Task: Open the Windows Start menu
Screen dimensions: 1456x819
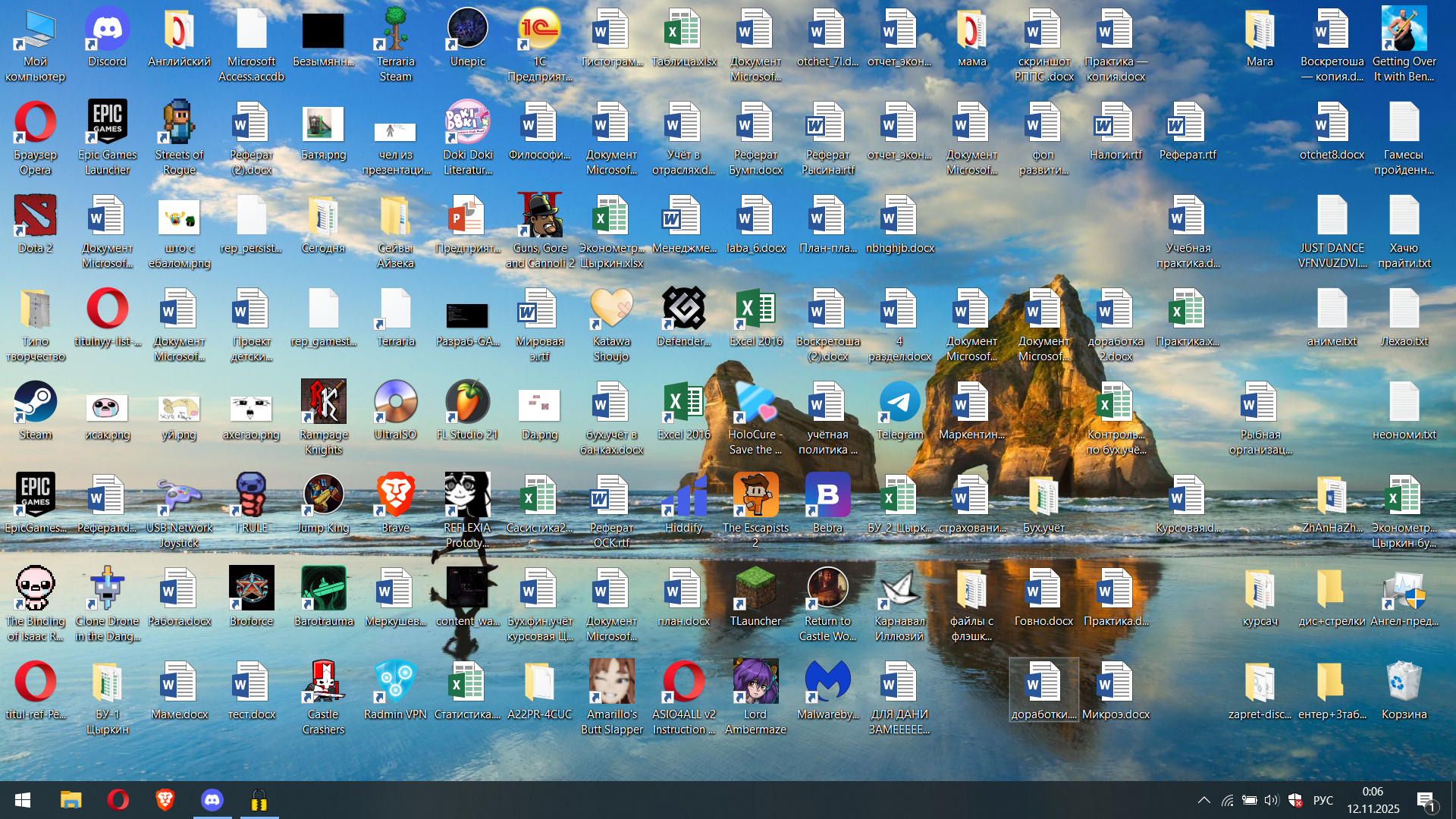Action: (x=23, y=800)
